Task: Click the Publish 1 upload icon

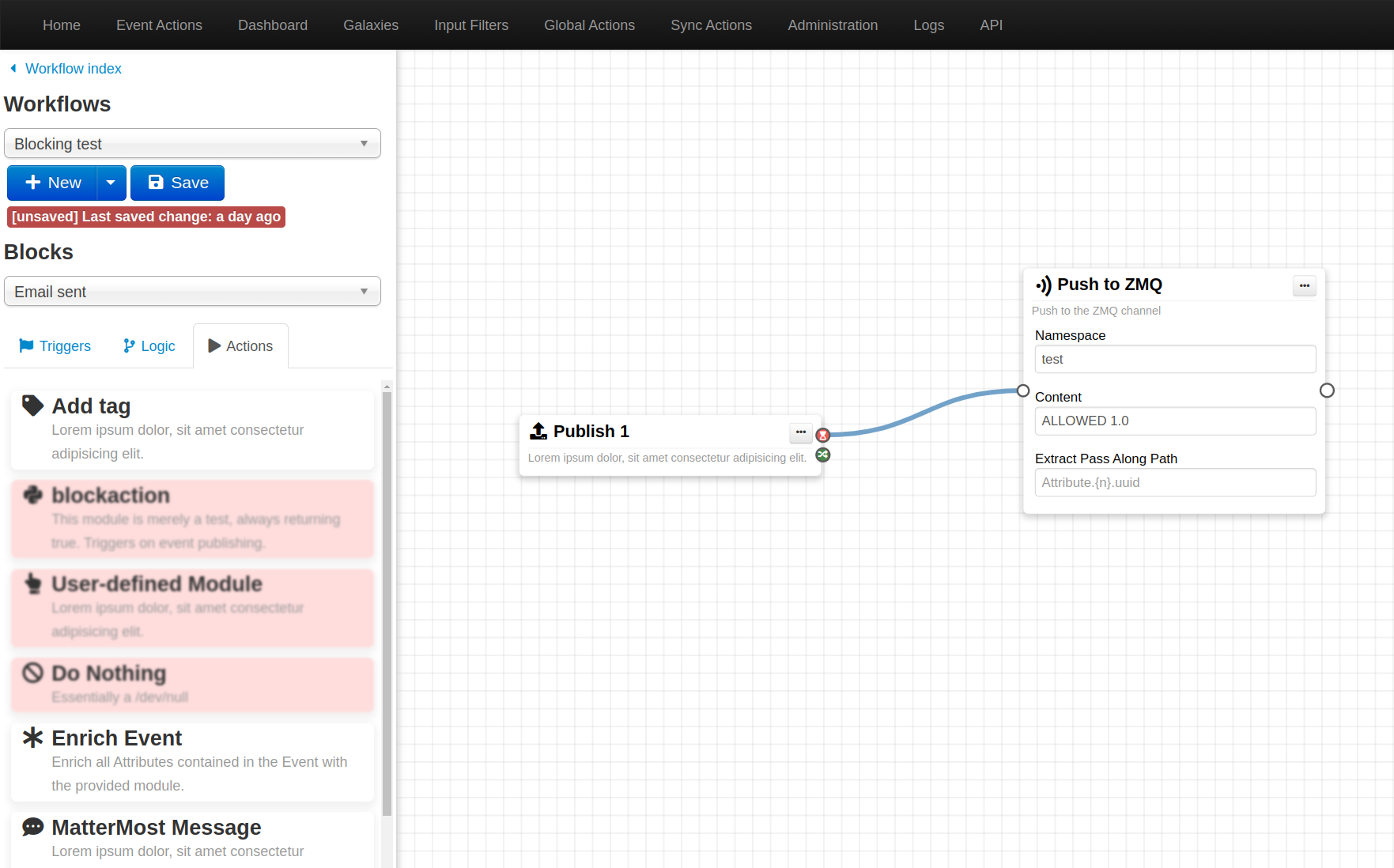Action: tap(538, 431)
